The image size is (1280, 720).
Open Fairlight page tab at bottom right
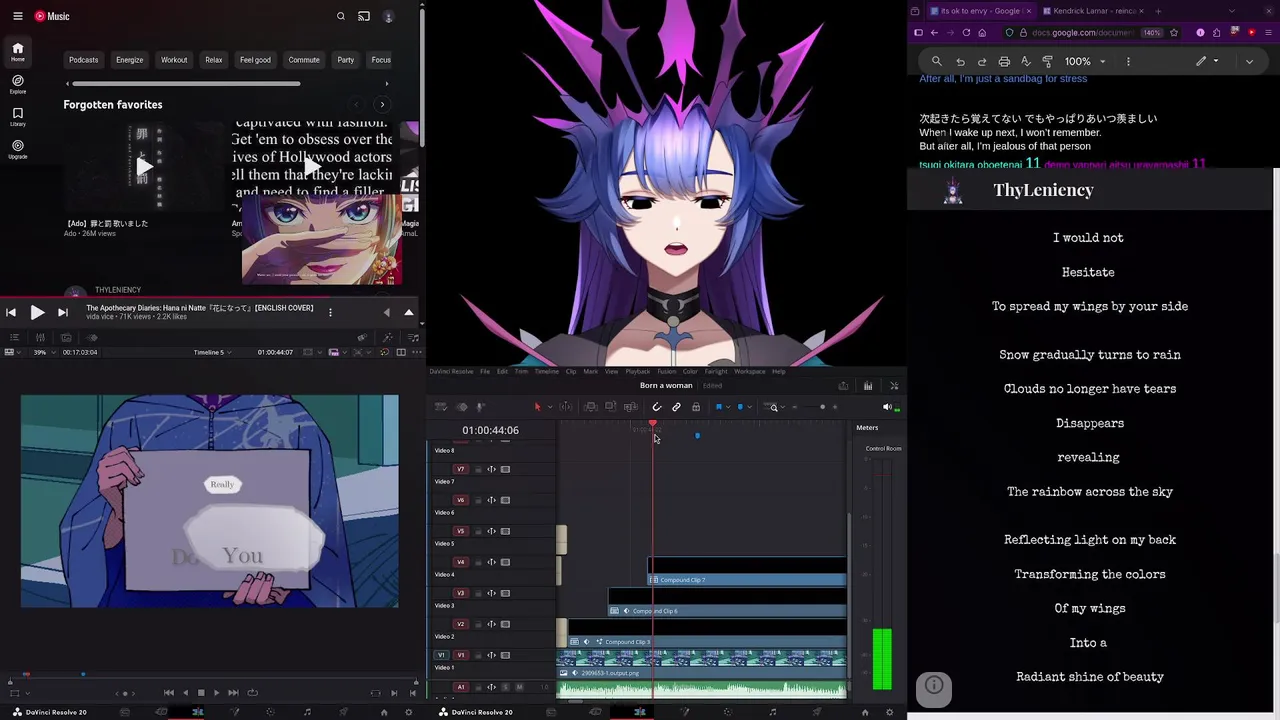point(772,712)
